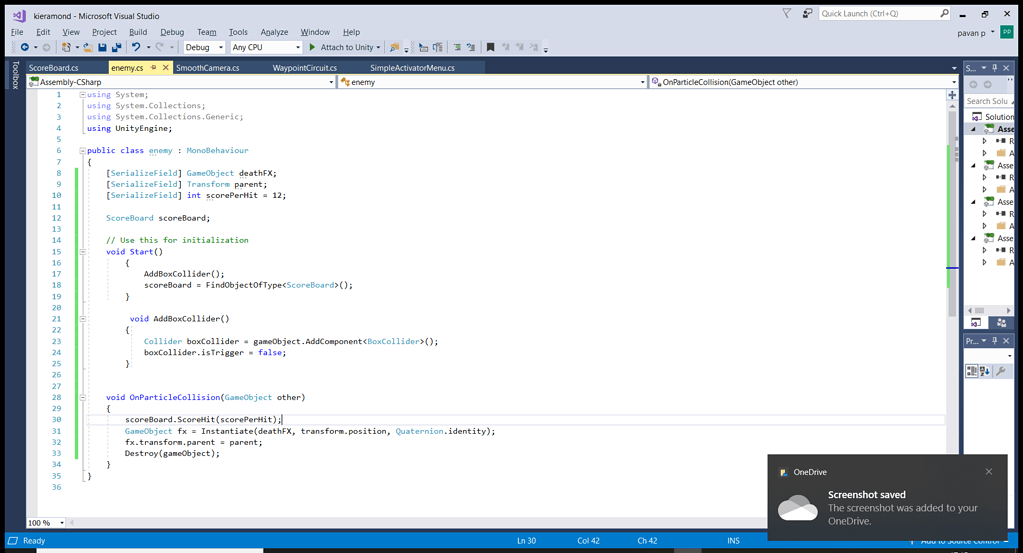Click the Save All toolbar icon
Viewport: 1023px width, 553px height.
coord(116,47)
